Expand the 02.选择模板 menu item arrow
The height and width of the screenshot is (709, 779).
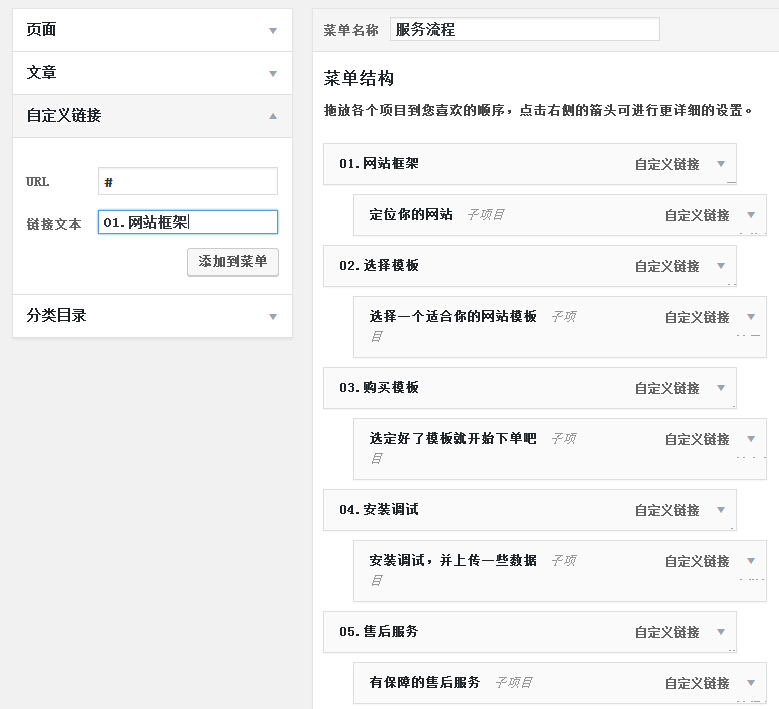coord(721,266)
